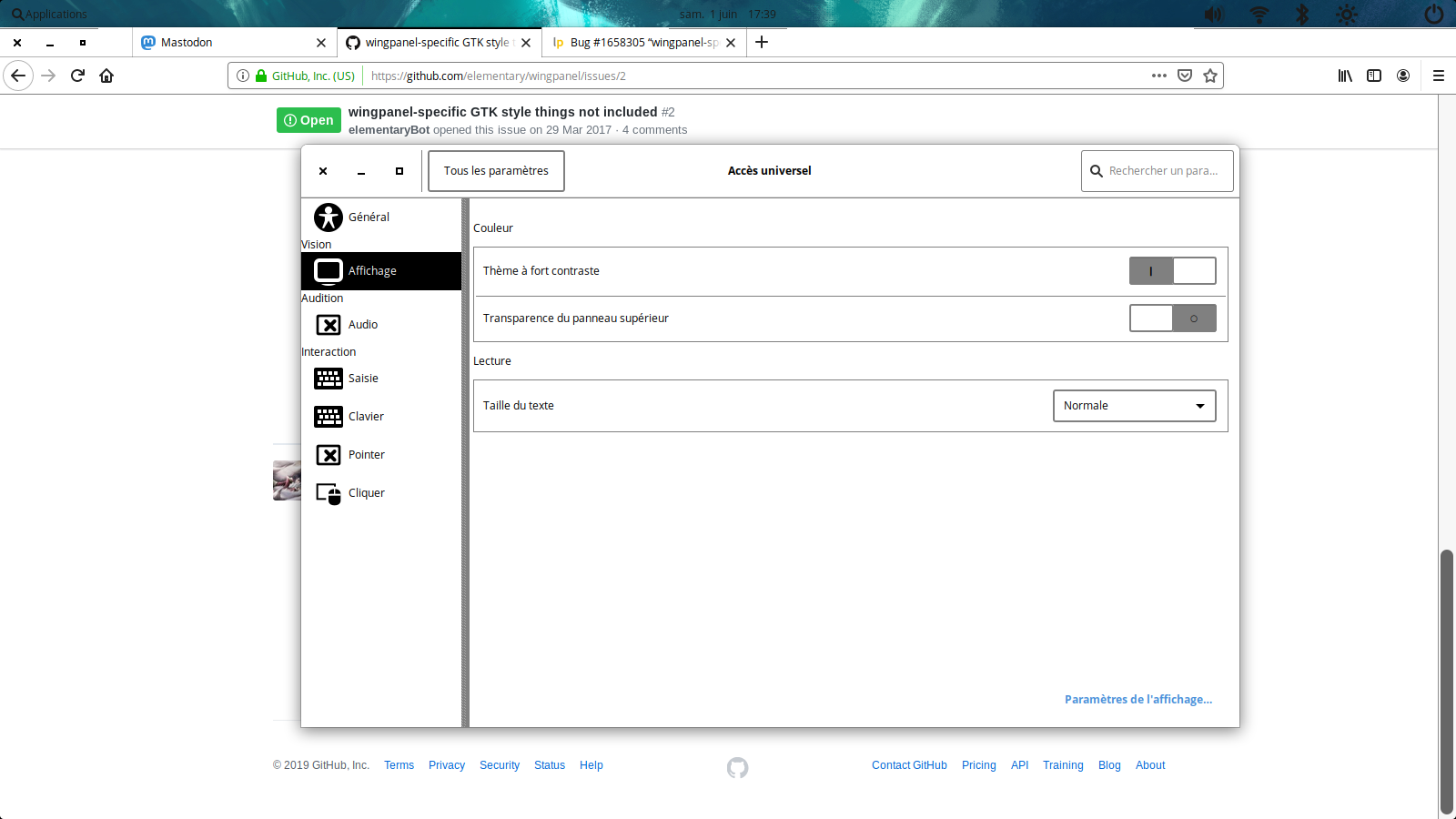Open the Pointer settings icon
Viewport: 1456px width, 819px height.
(329, 454)
